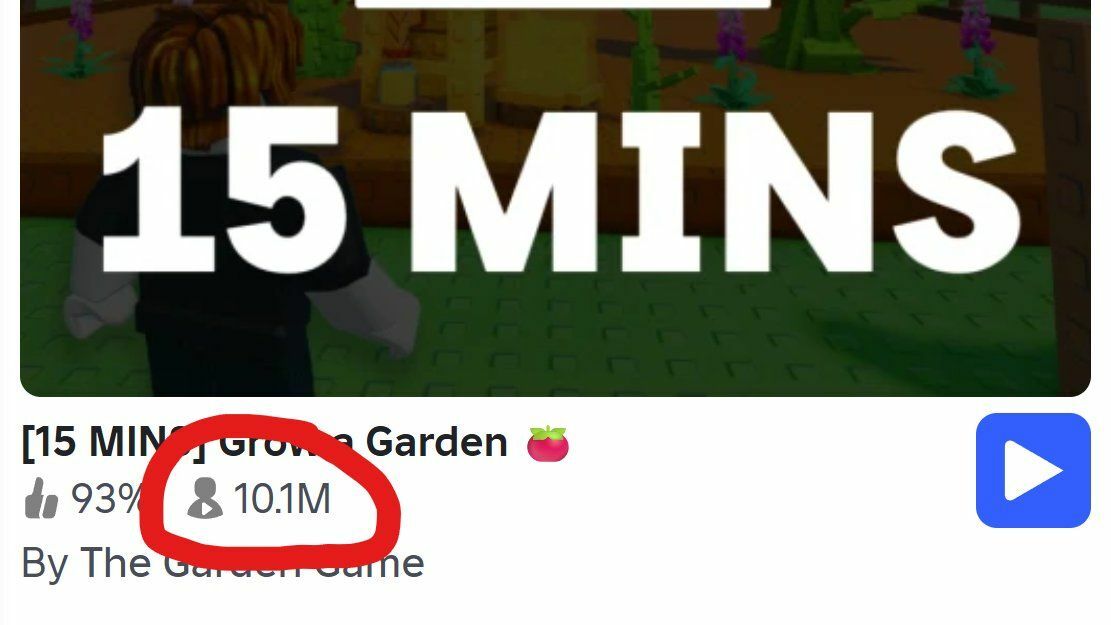The width and height of the screenshot is (1111, 625).
Task: Open the Grow a Garden thumbnail image
Action: (x=556, y=198)
